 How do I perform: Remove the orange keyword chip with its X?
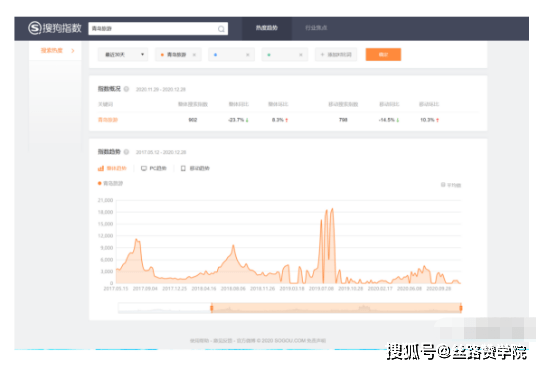(x=194, y=55)
